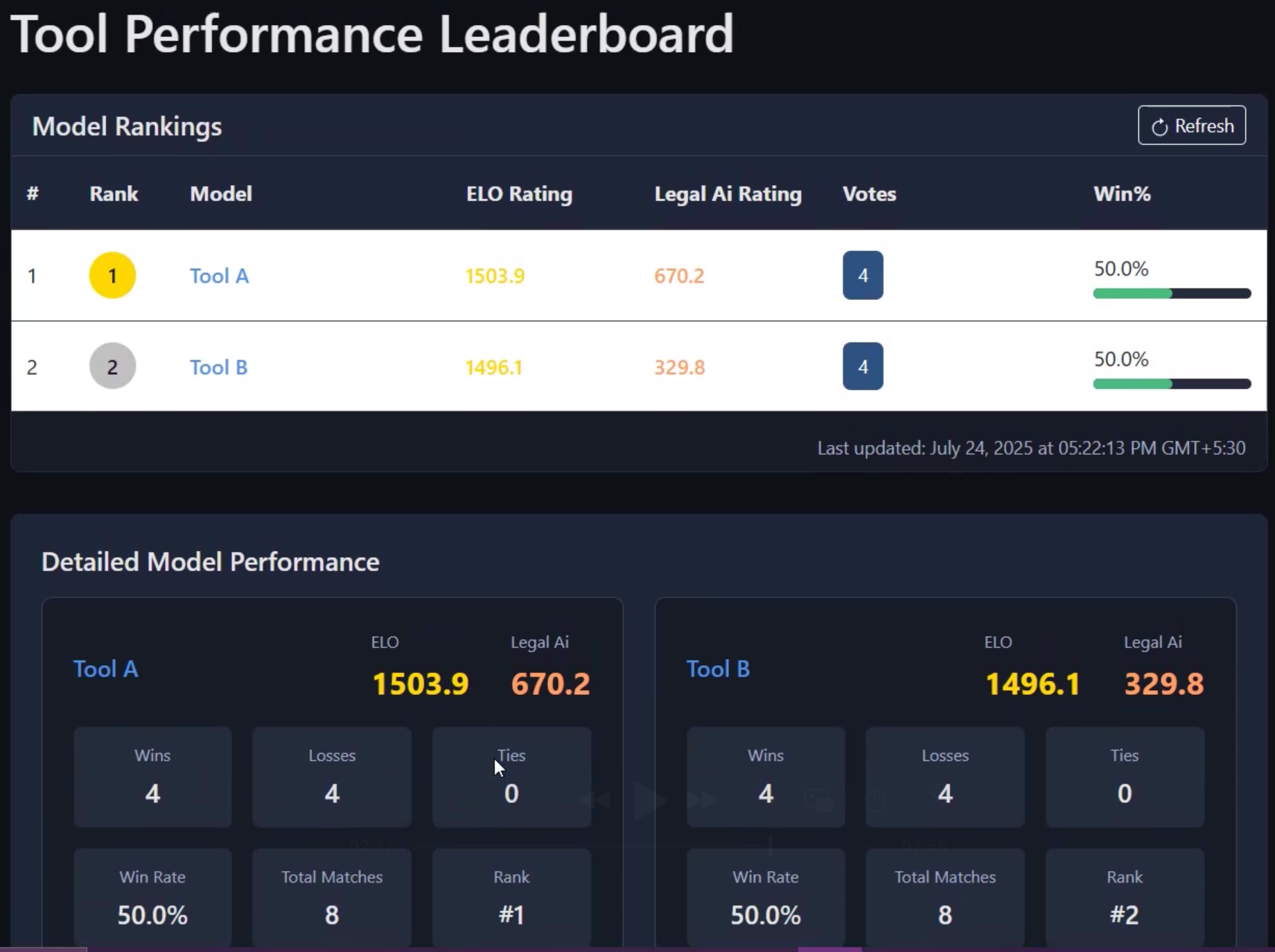Click the ELO Rating column header
The image size is (1275, 952).
click(x=519, y=194)
